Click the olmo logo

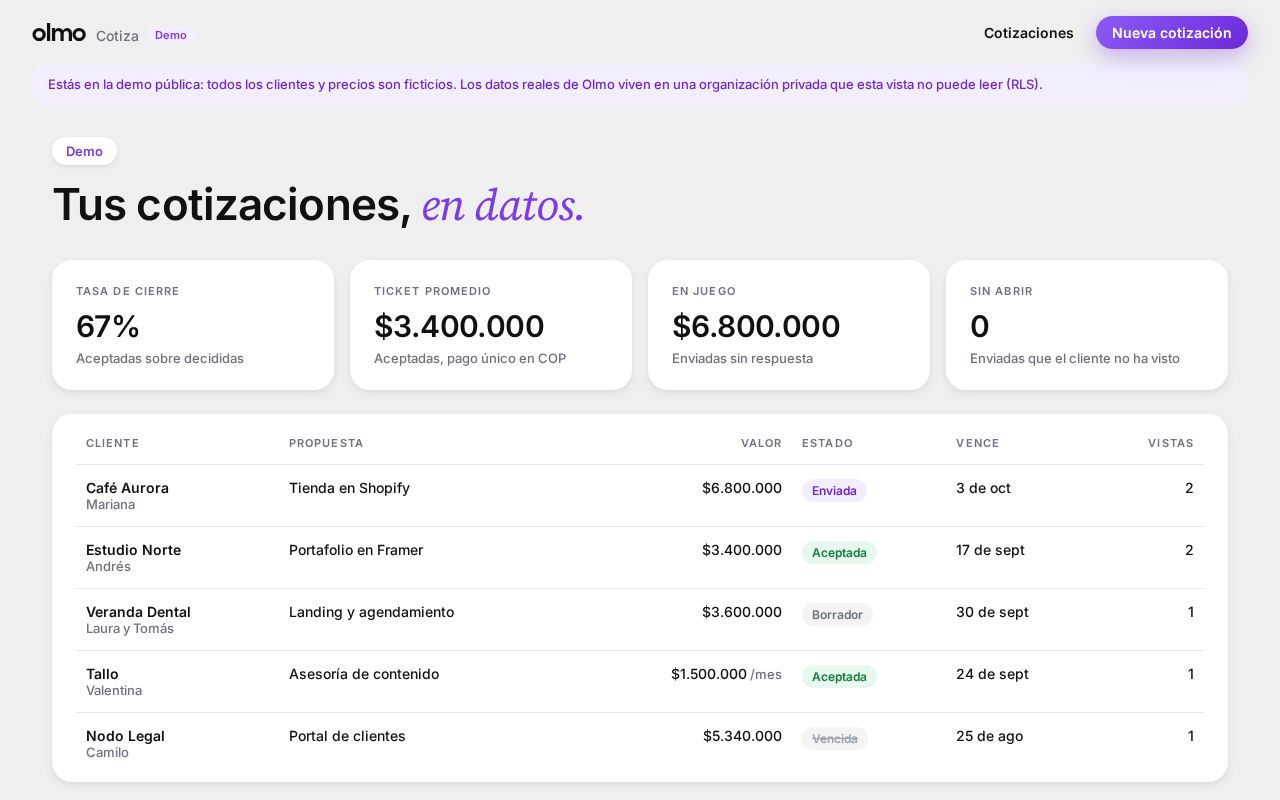point(59,33)
